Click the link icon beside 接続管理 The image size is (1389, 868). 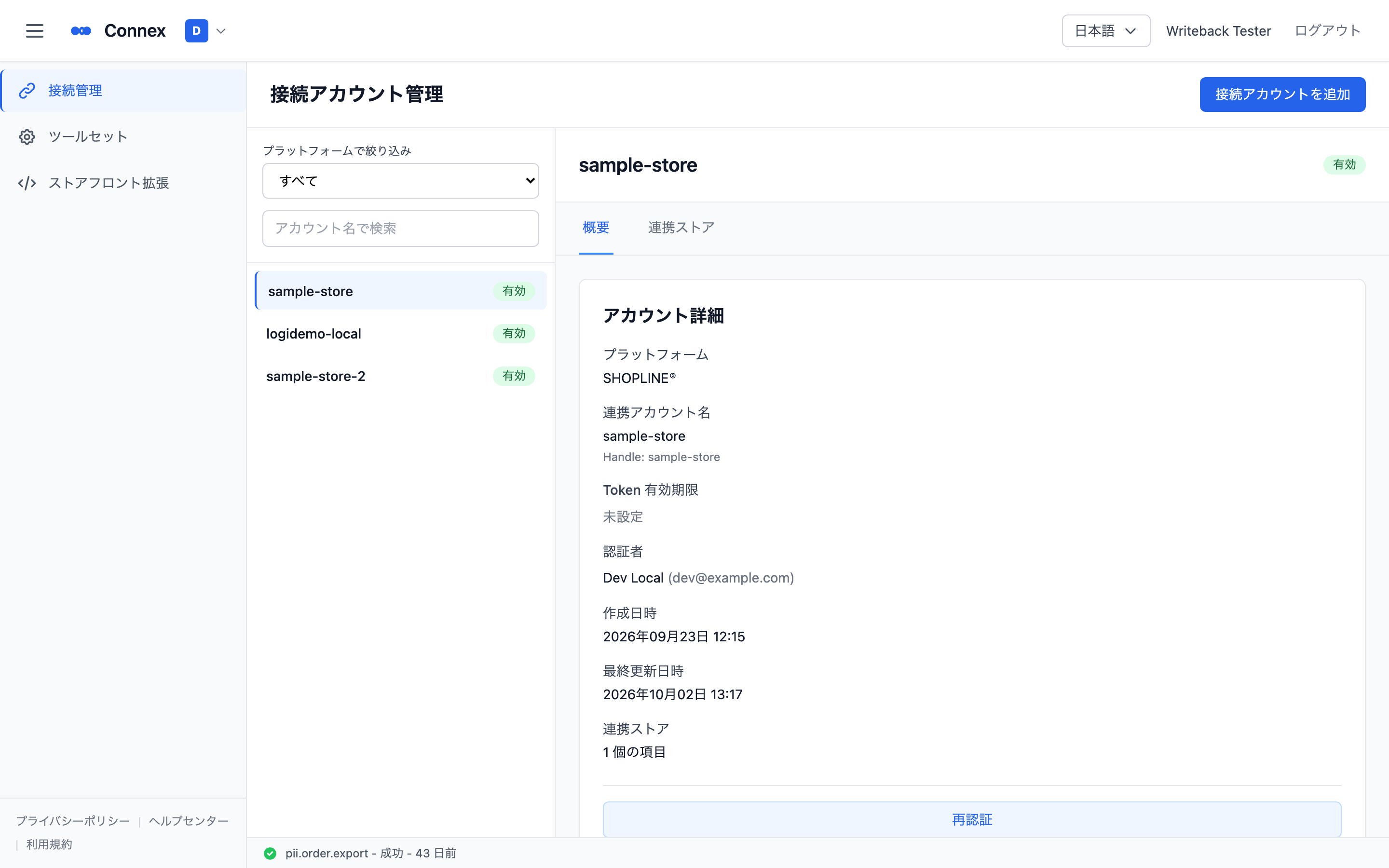click(x=27, y=91)
